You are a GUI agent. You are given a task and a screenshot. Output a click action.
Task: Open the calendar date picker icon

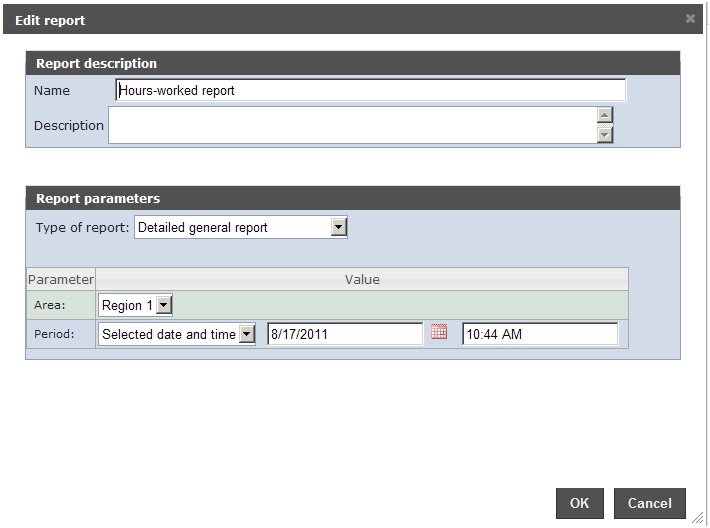click(x=439, y=332)
